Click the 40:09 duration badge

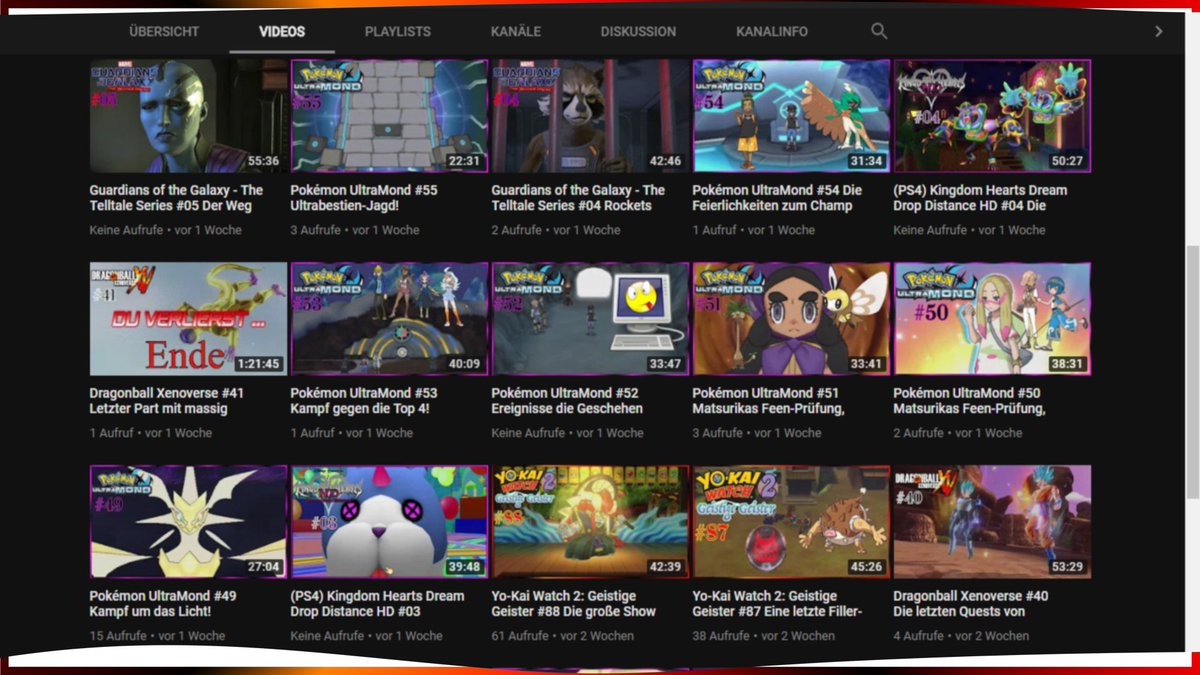(464, 364)
